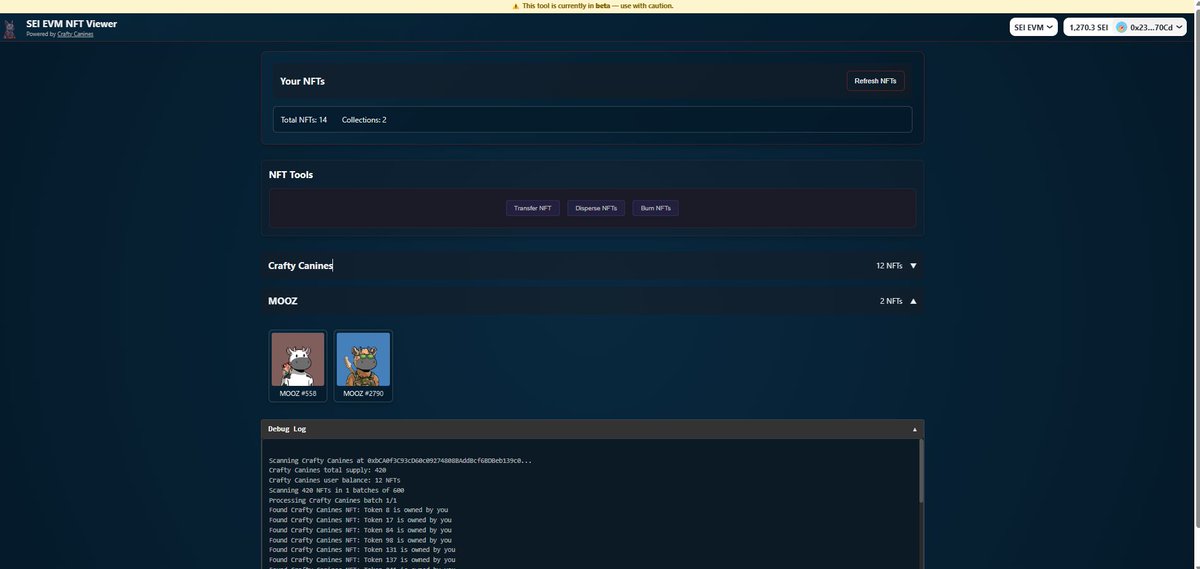Screen dimensions: 1200x569
Task: Click the 'Collections: 2' text
Action: click(364, 120)
